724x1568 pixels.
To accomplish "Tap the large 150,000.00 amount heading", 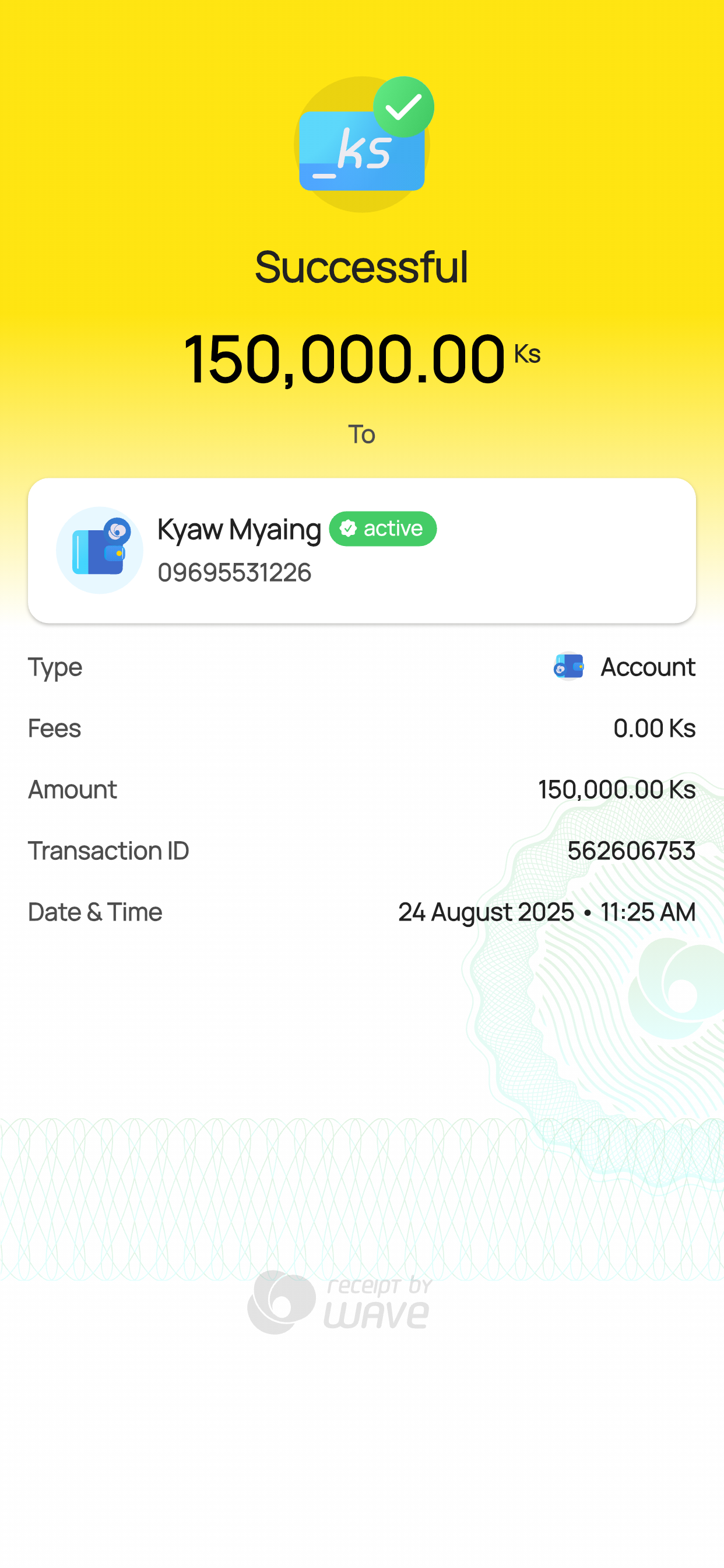I will point(345,359).
